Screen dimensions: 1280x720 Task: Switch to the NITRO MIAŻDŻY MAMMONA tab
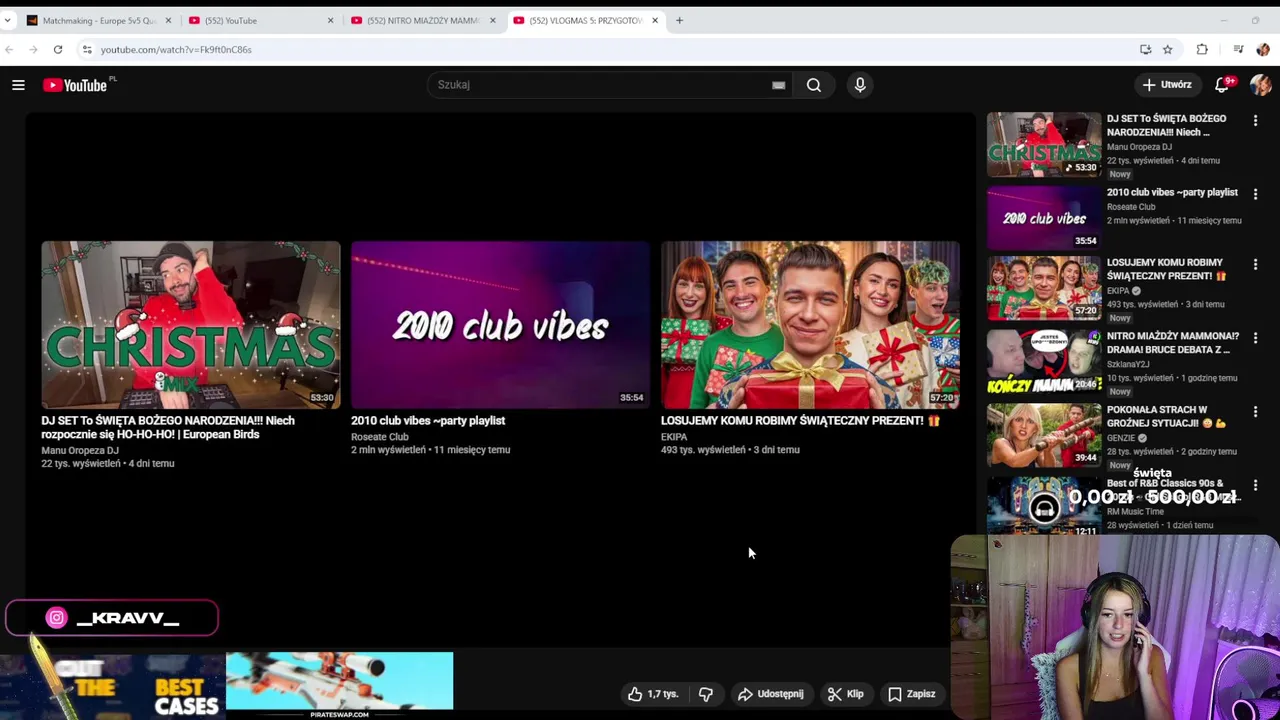(422, 20)
